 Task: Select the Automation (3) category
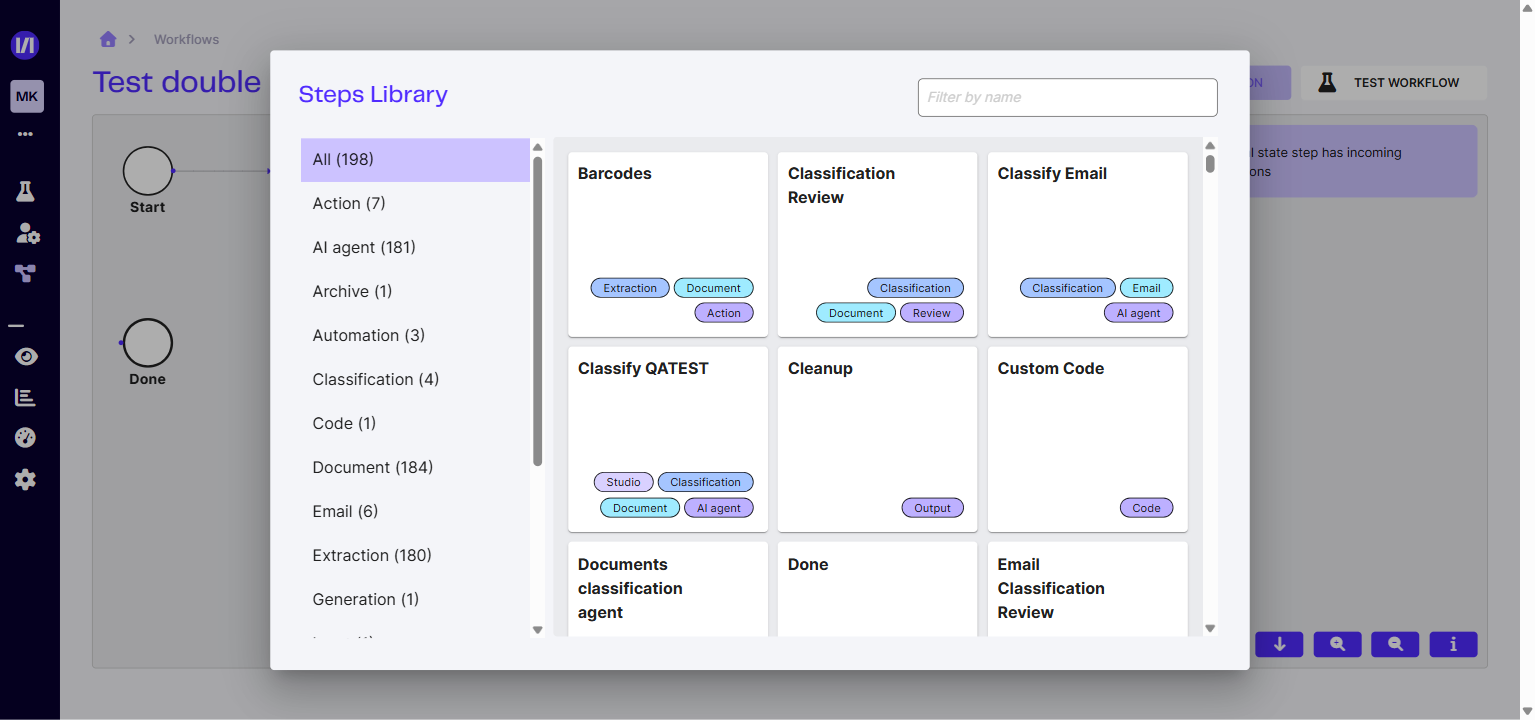[415, 336]
